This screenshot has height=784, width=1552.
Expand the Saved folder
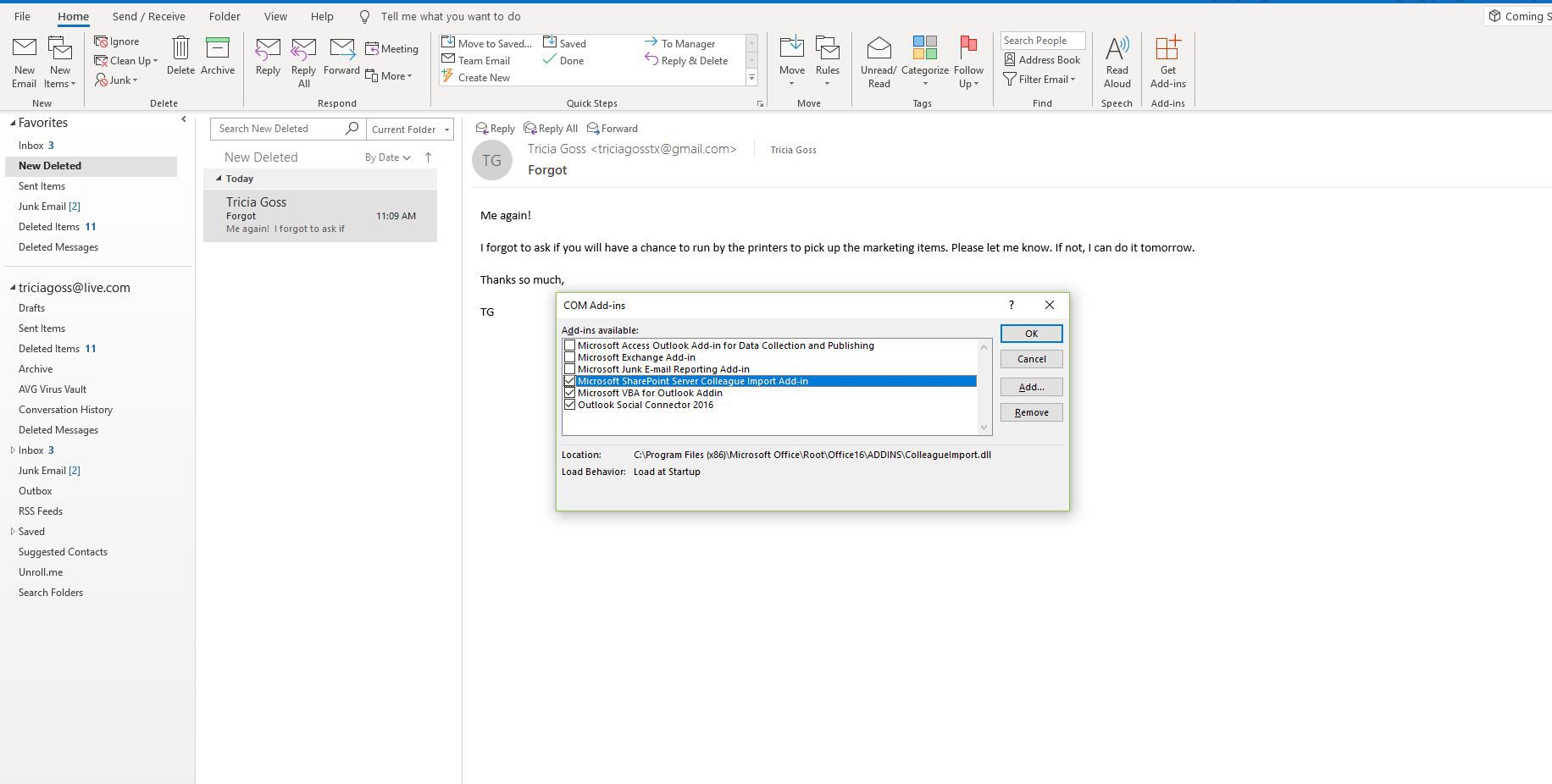tap(13, 532)
